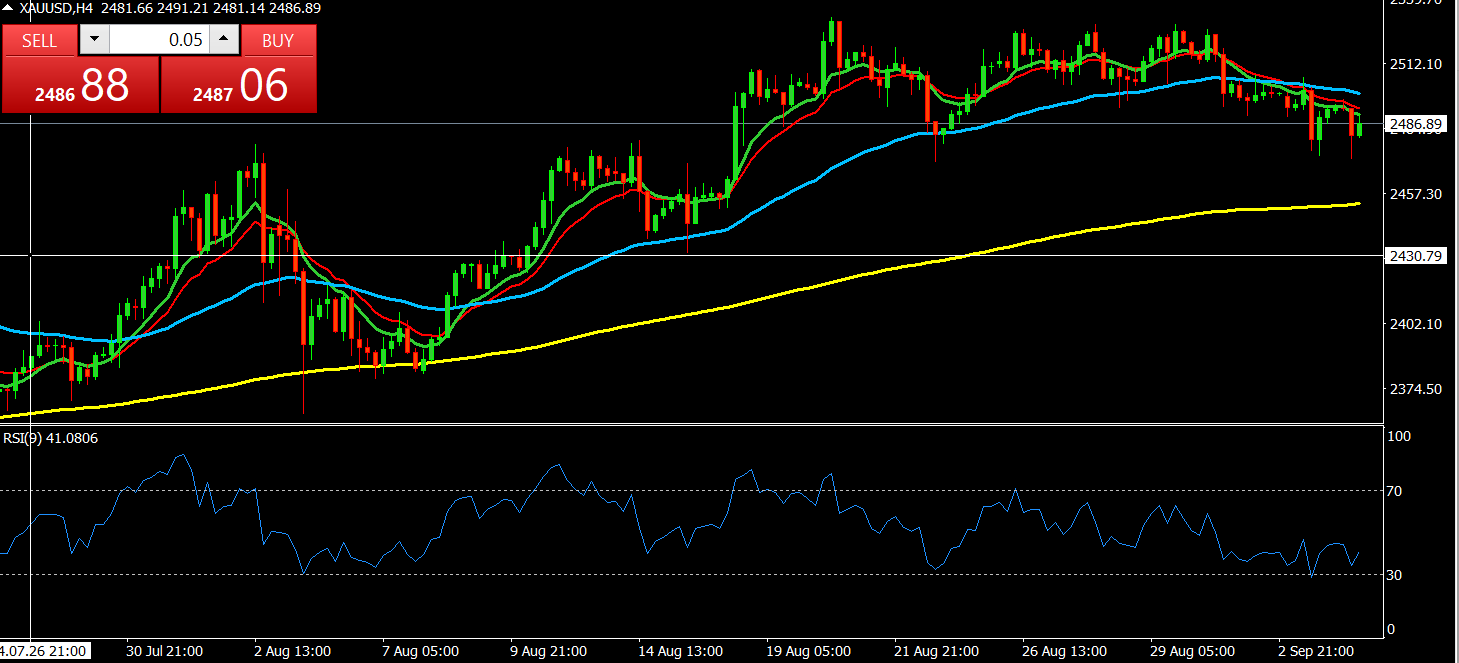Click the BUY button
The image size is (1459, 663).
coord(278,40)
